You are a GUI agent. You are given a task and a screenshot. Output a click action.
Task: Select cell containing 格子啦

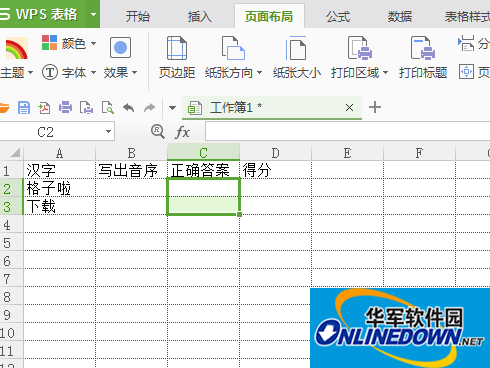pos(60,188)
